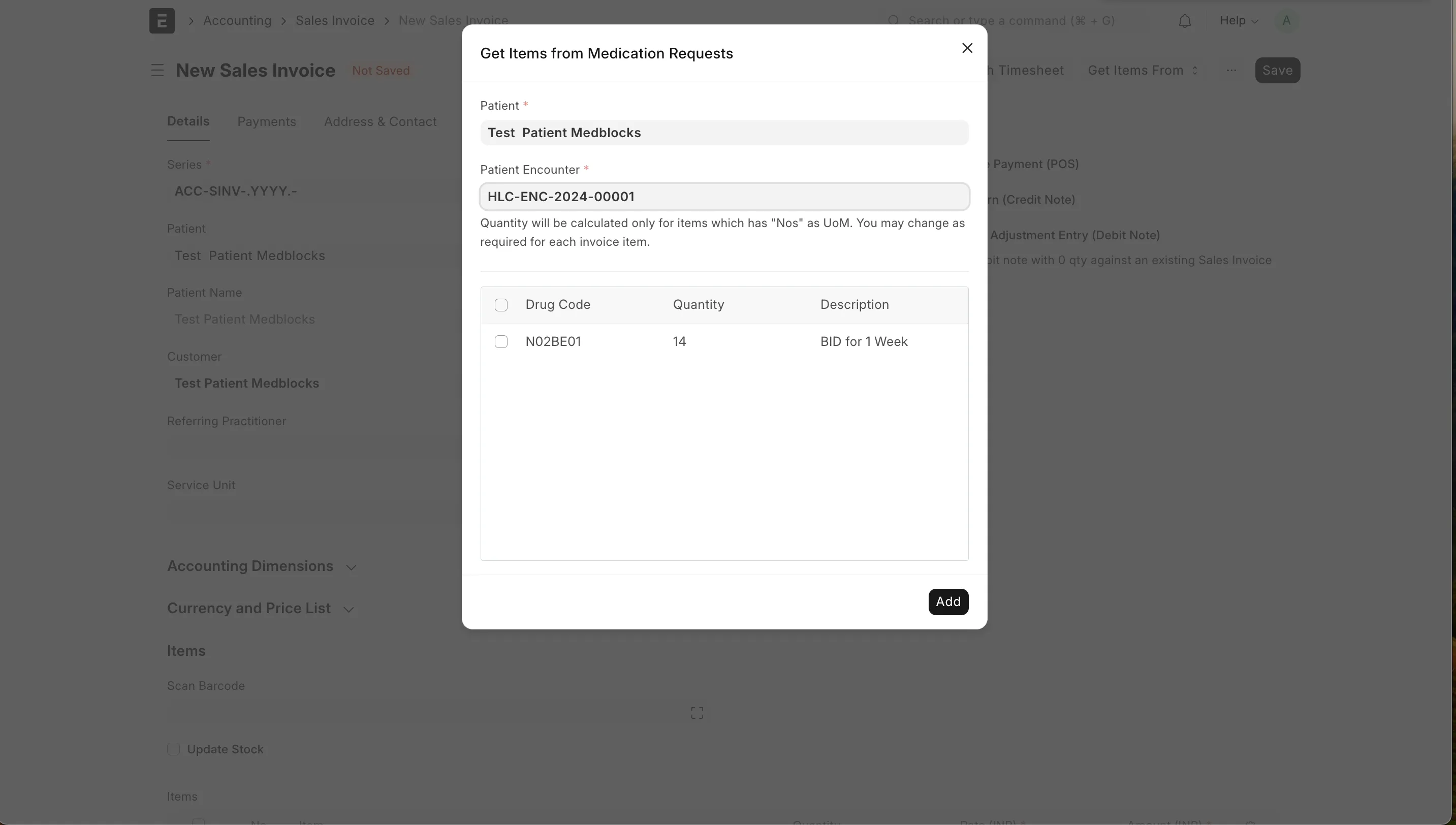Toggle the sidebar with the hamburger icon
This screenshot has height=825, width=1456.
coord(156,70)
